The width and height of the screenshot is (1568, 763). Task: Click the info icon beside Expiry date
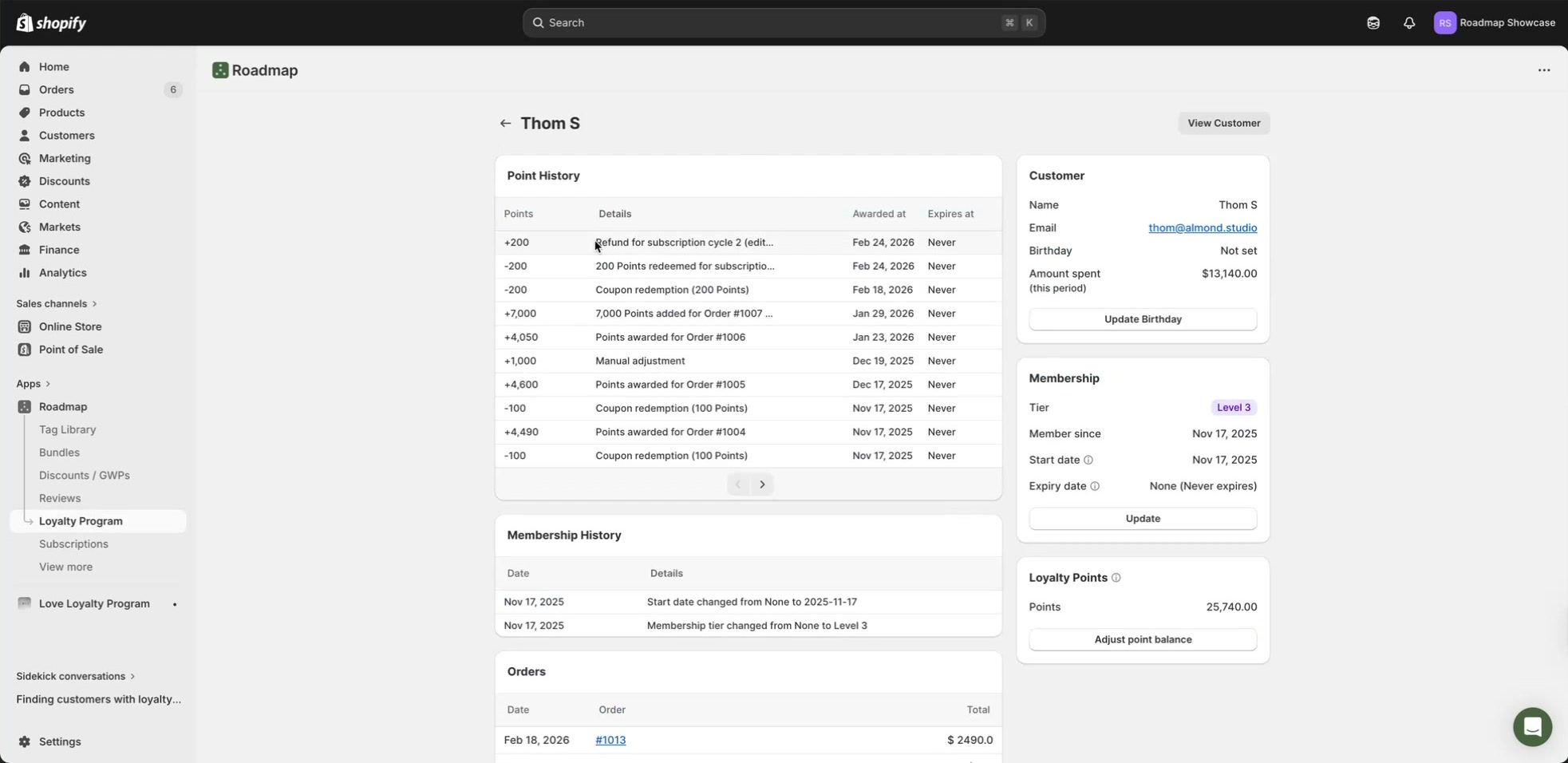click(1094, 486)
